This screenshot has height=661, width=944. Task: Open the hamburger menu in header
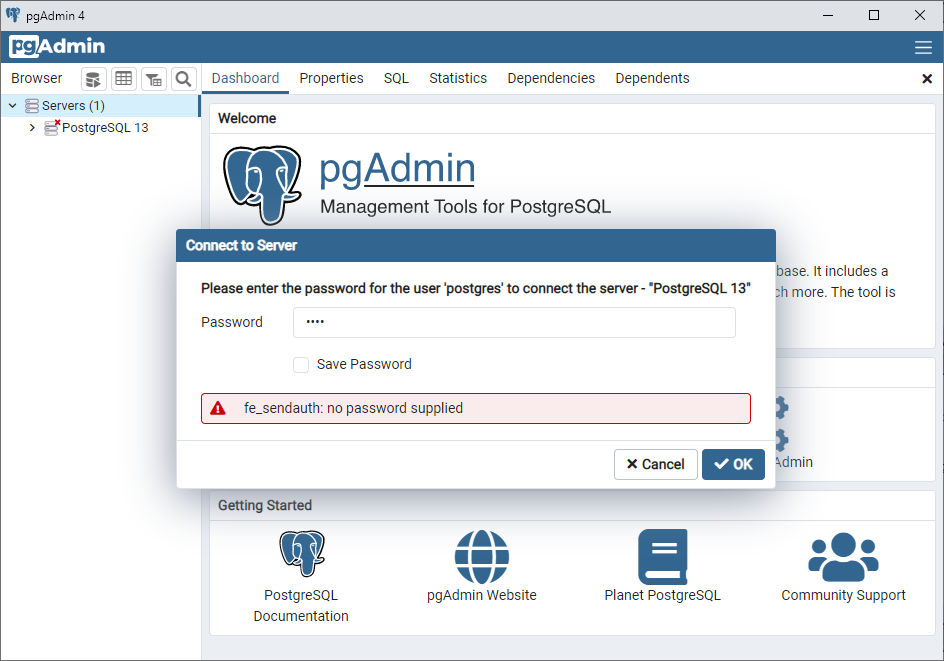pyautogui.click(x=923, y=48)
